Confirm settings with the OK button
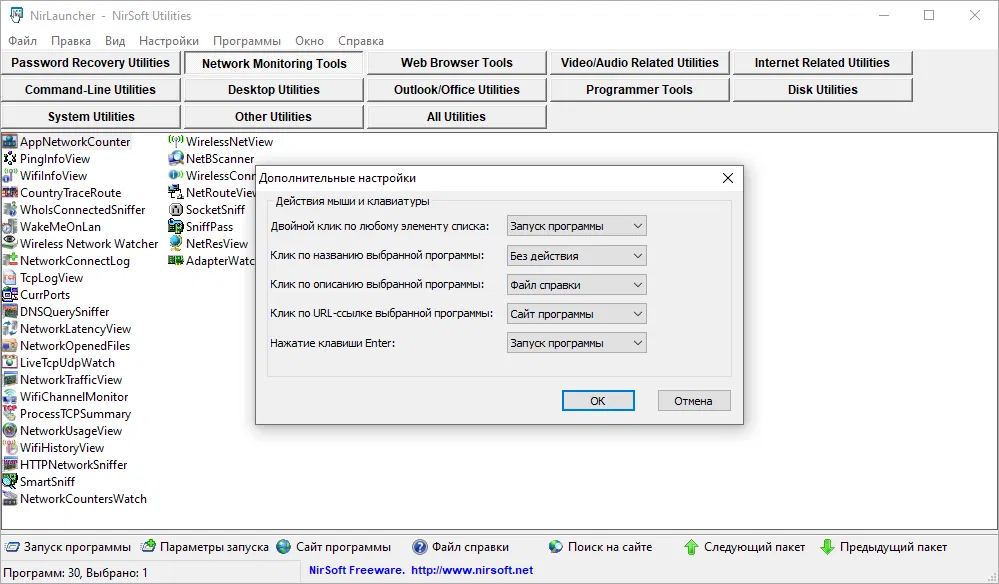The image size is (999, 584). pyautogui.click(x=598, y=401)
